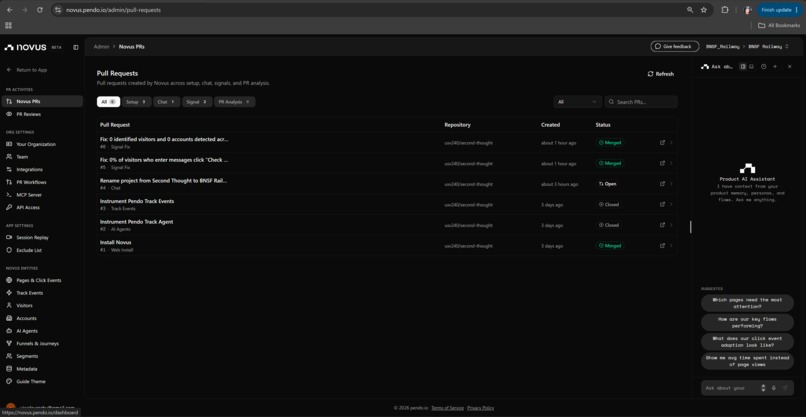This screenshot has height=417, width=806.
Task: Select the 'Setup' filter tab
Action: [x=137, y=102]
